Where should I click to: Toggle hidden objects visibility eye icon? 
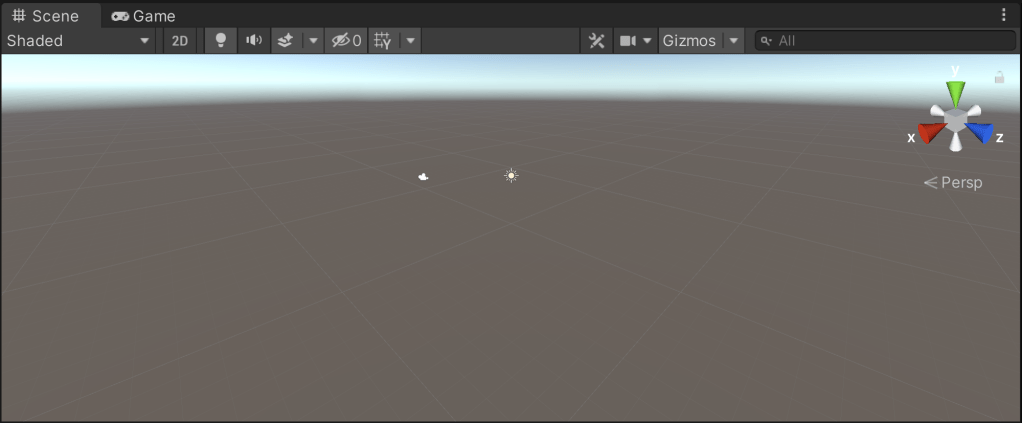point(346,41)
